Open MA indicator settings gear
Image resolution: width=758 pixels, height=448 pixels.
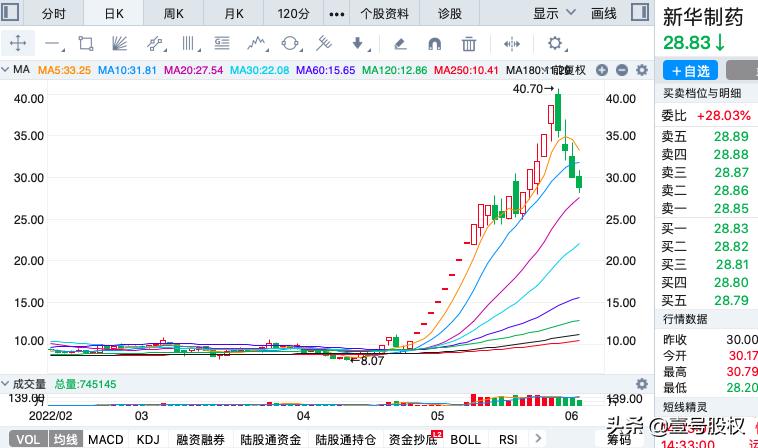[x=642, y=71]
